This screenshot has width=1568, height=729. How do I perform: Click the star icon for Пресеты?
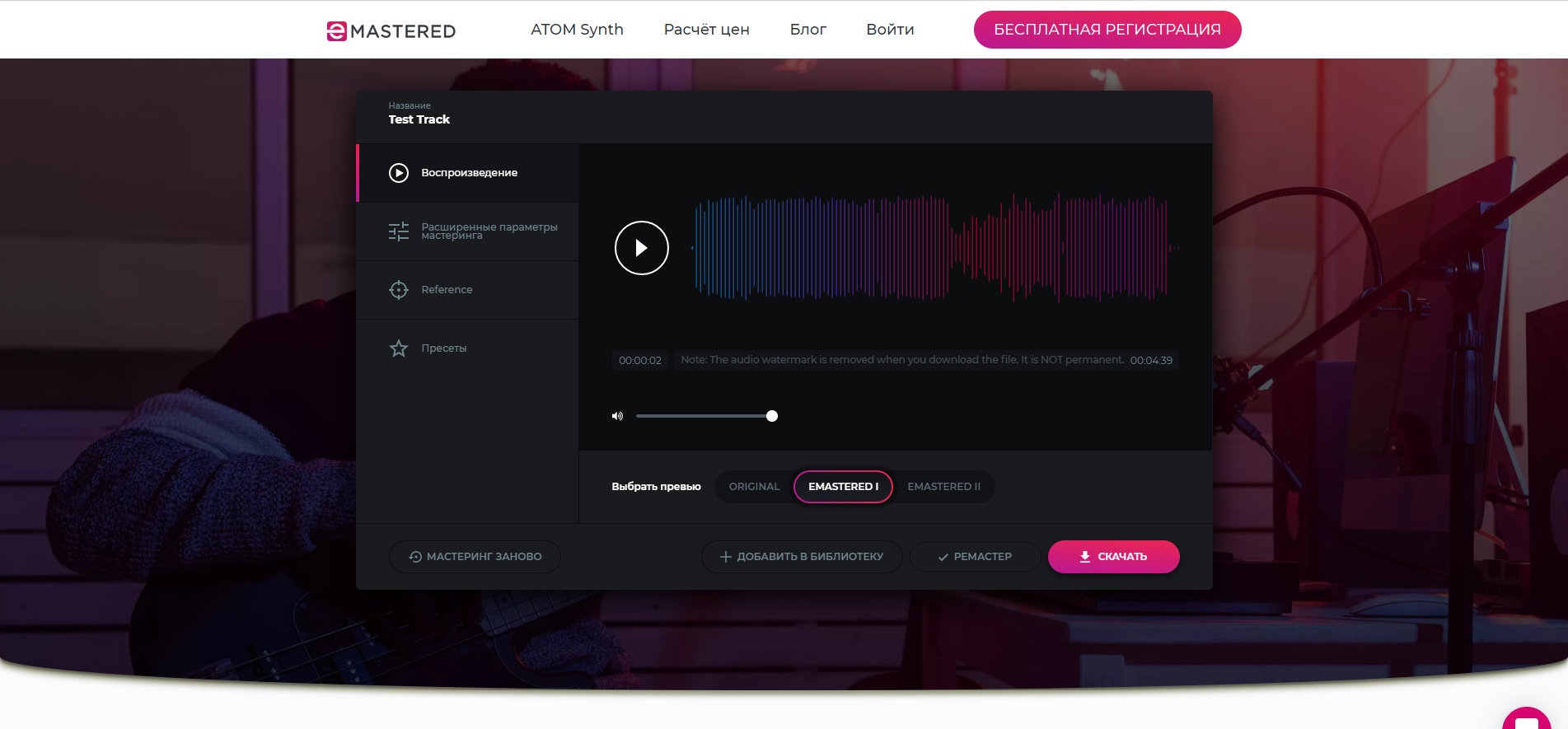[x=399, y=348]
